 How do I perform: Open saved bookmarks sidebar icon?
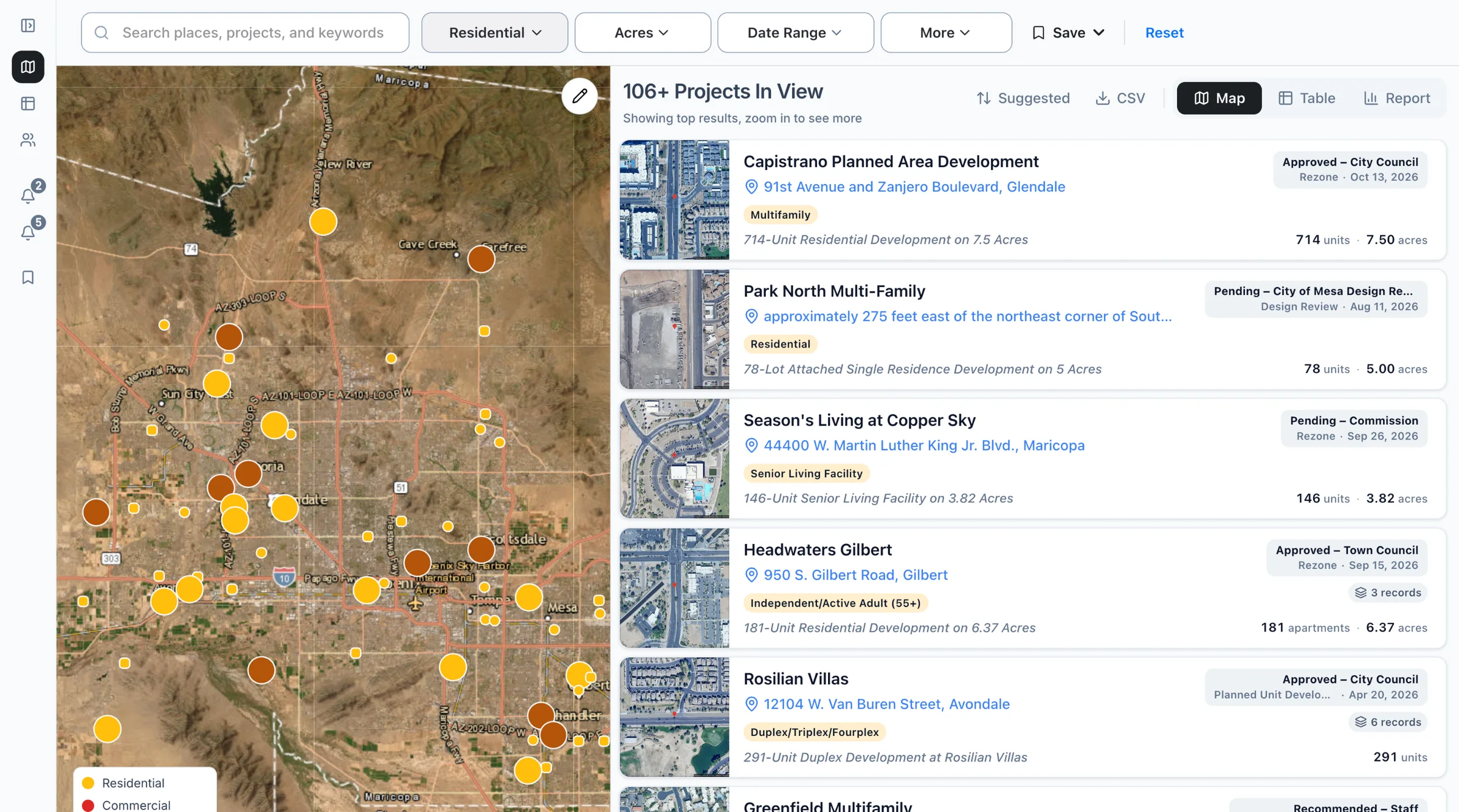pyautogui.click(x=28, y=278)
